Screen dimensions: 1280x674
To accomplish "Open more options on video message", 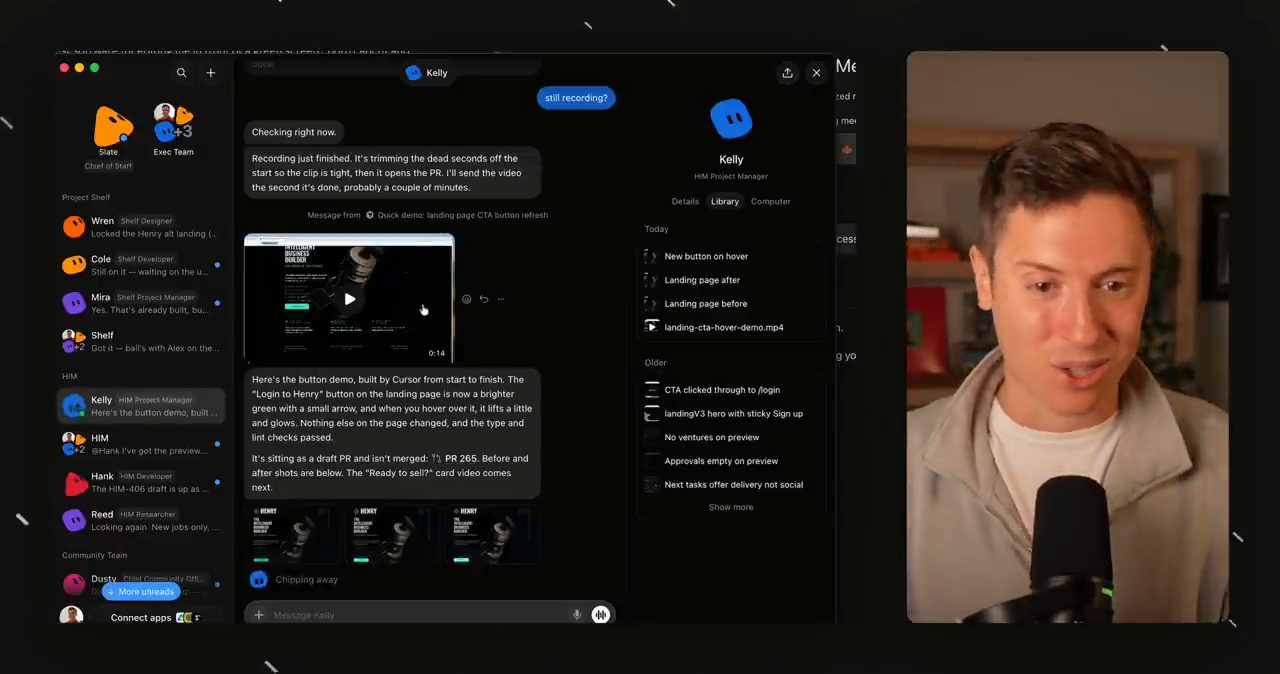I will click(501, 299).
